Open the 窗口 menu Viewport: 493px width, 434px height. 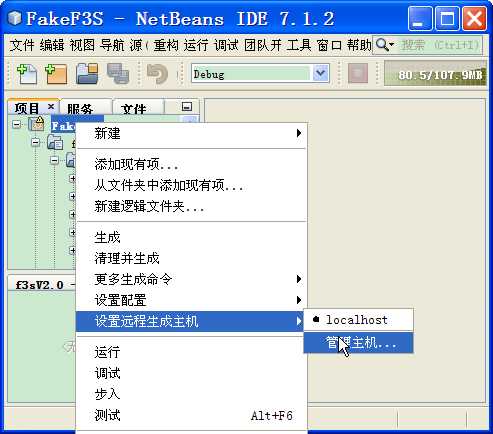[x=329, y=45]
